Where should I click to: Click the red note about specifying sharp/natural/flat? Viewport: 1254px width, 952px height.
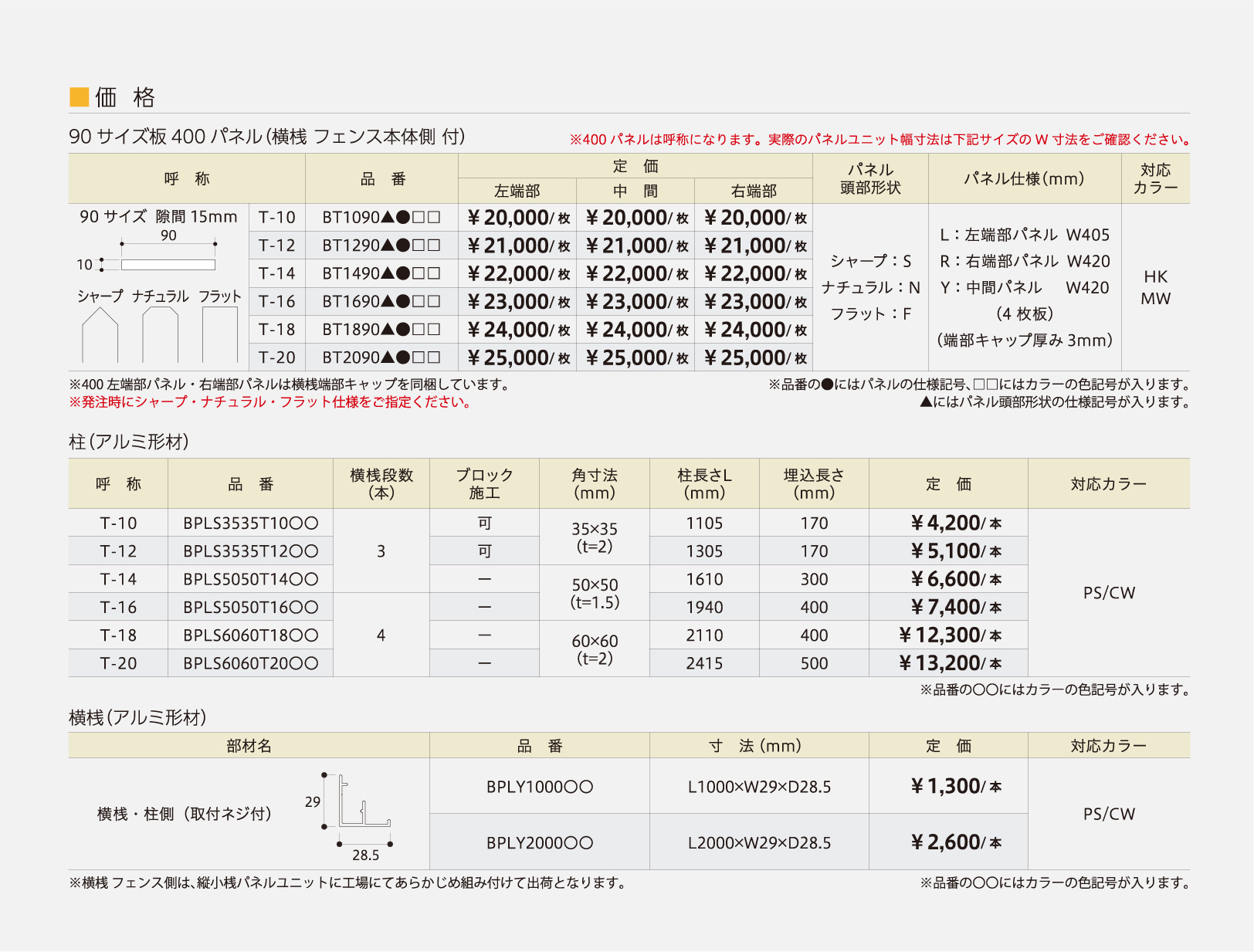271,401
